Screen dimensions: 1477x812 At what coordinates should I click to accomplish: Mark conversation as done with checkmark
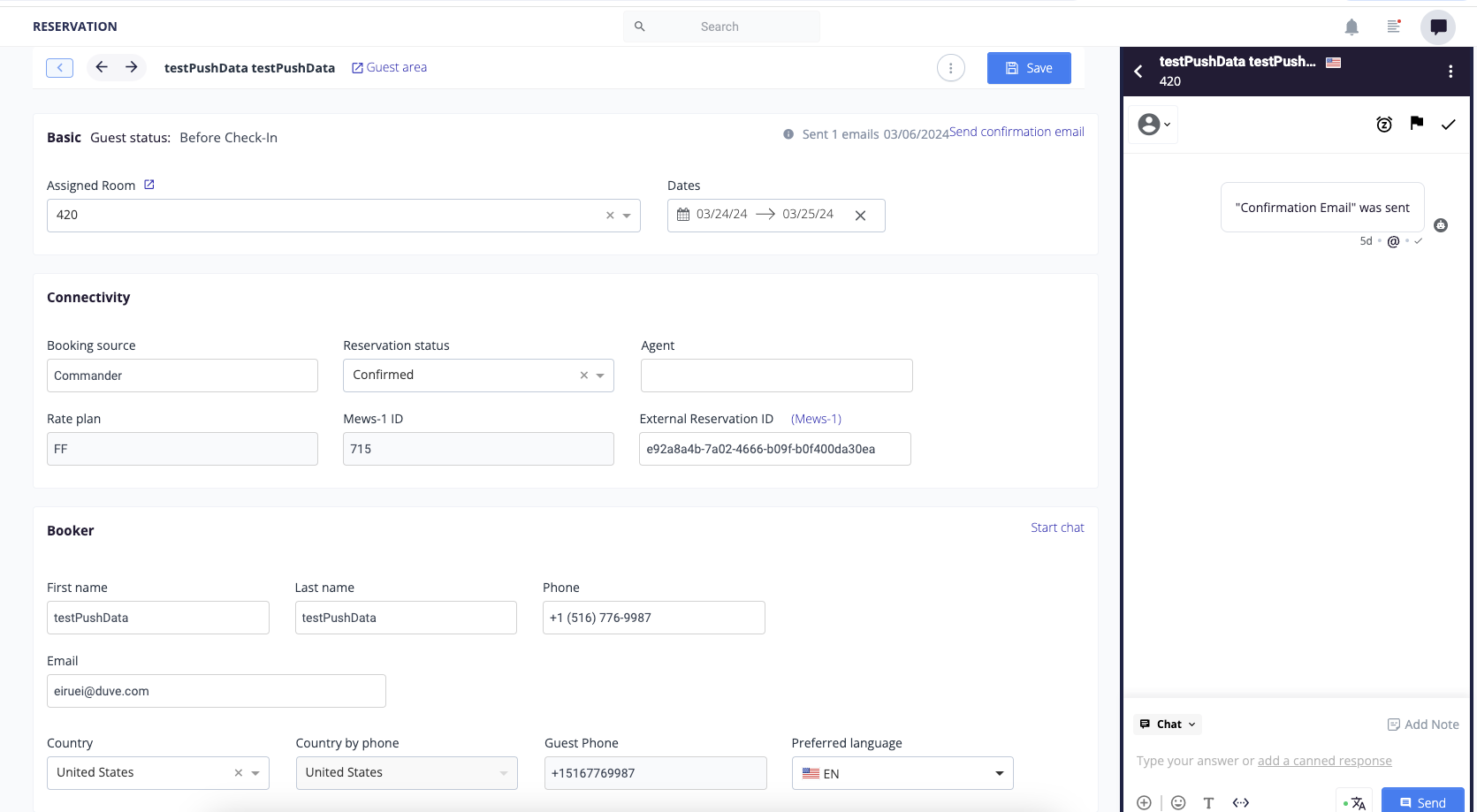pyautogui.click(x=1448, y=125)
